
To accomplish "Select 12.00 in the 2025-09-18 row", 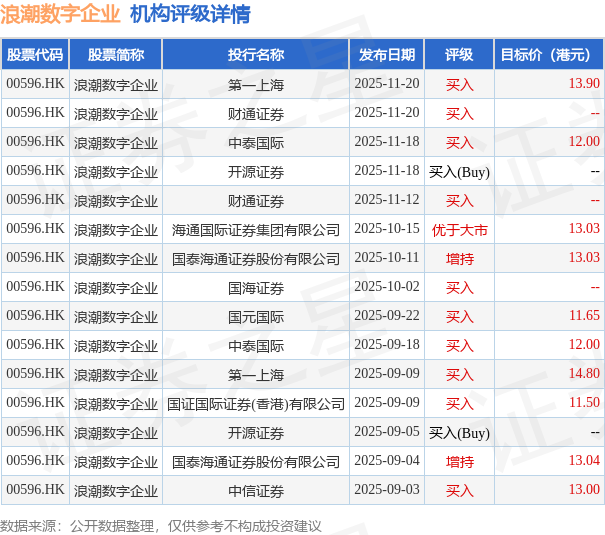I will tap(584, 344).
